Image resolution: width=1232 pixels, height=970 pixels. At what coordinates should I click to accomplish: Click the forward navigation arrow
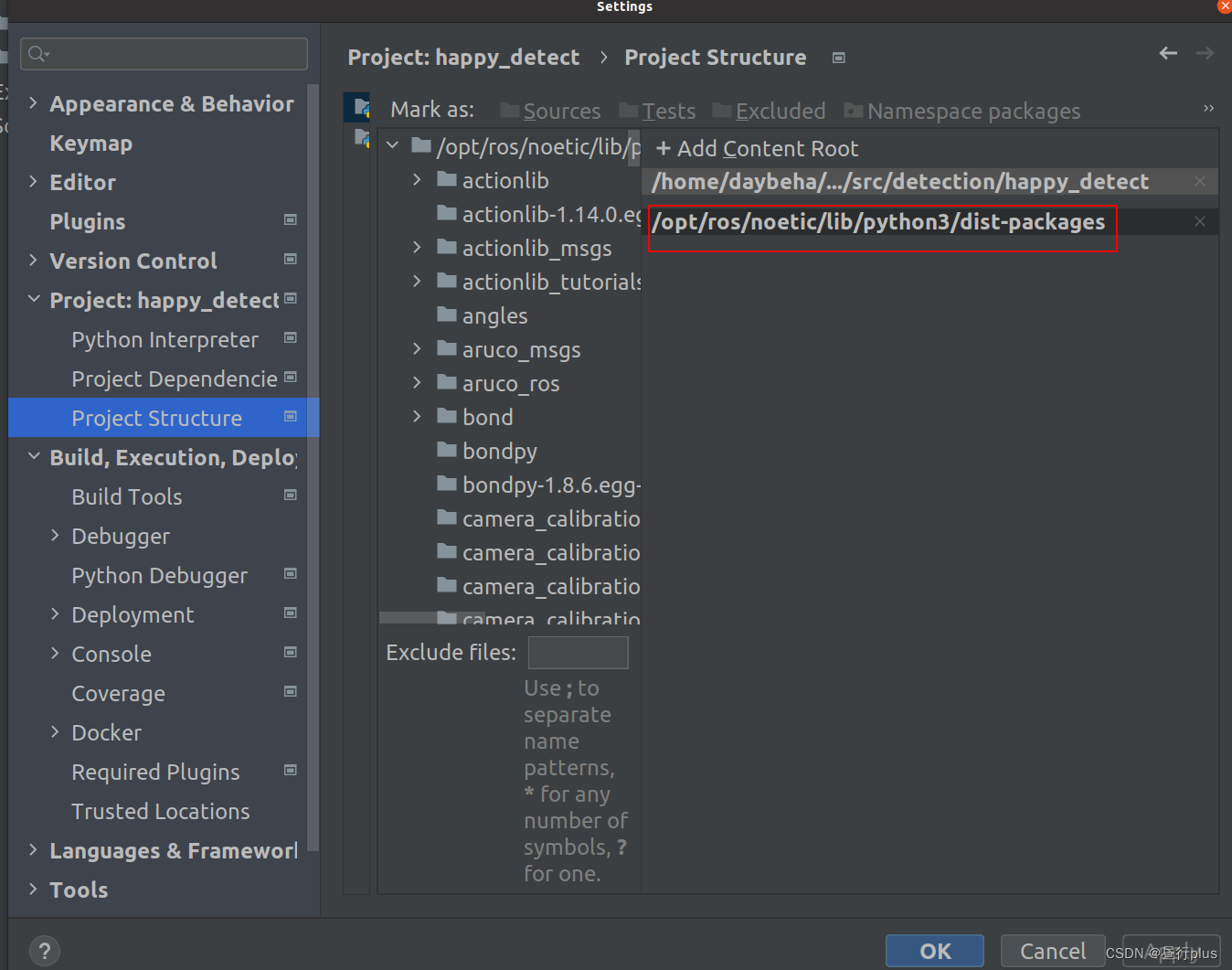tap(1206, 54)
